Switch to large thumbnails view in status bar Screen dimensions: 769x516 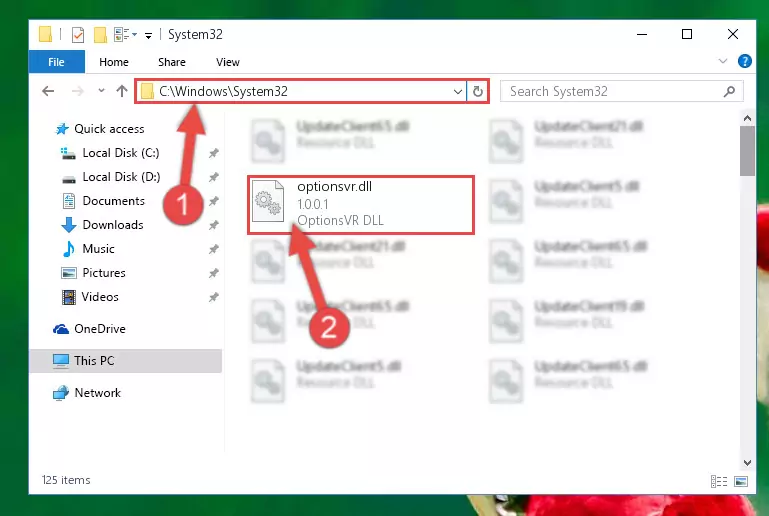click(x=741, y=482)
